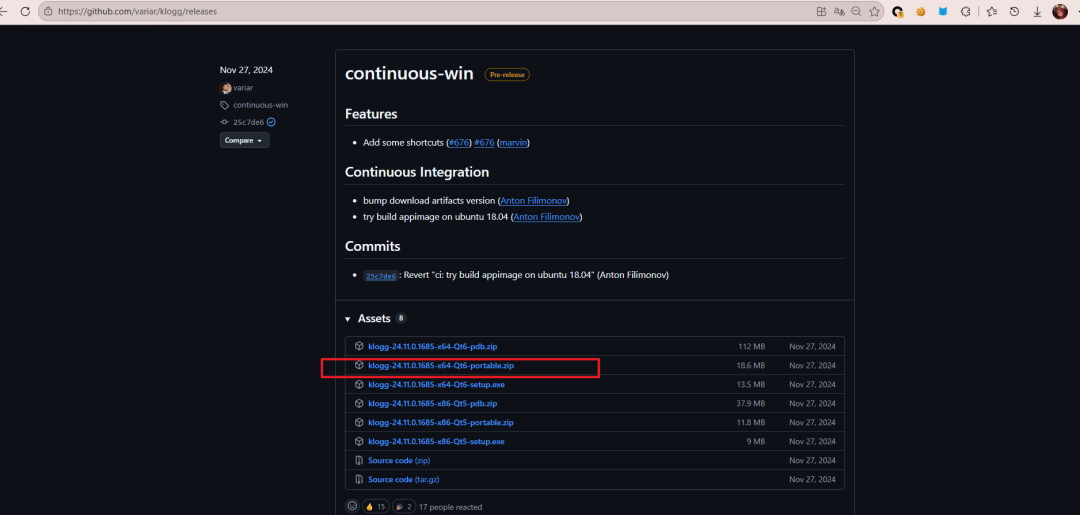This screenshot has height=515, width=1080.
Task: Click the Assets count badge 8
Action: [401, 319]
